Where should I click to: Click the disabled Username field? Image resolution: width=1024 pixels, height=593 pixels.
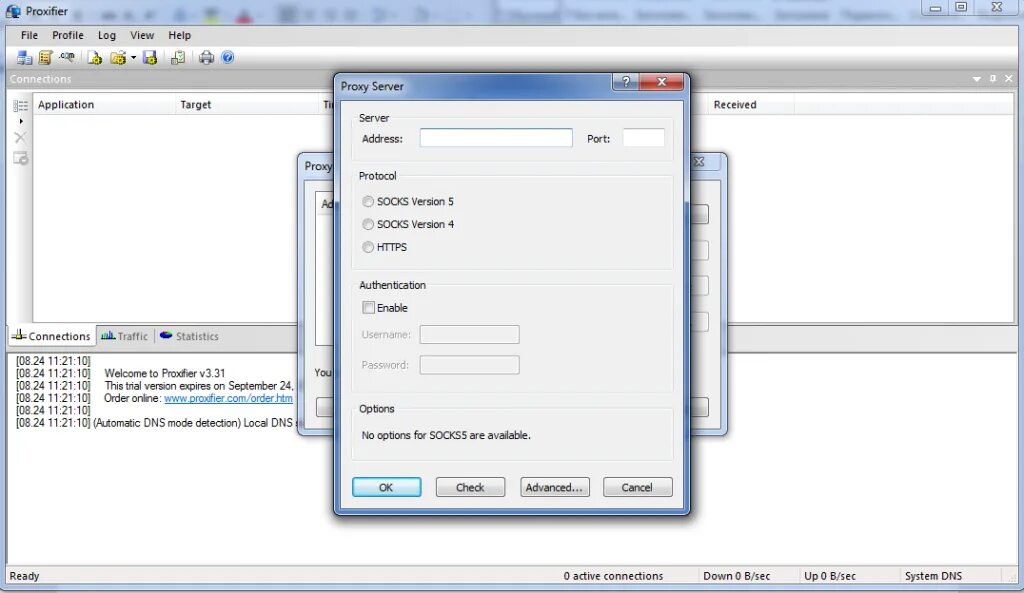(x=470, y=334)
